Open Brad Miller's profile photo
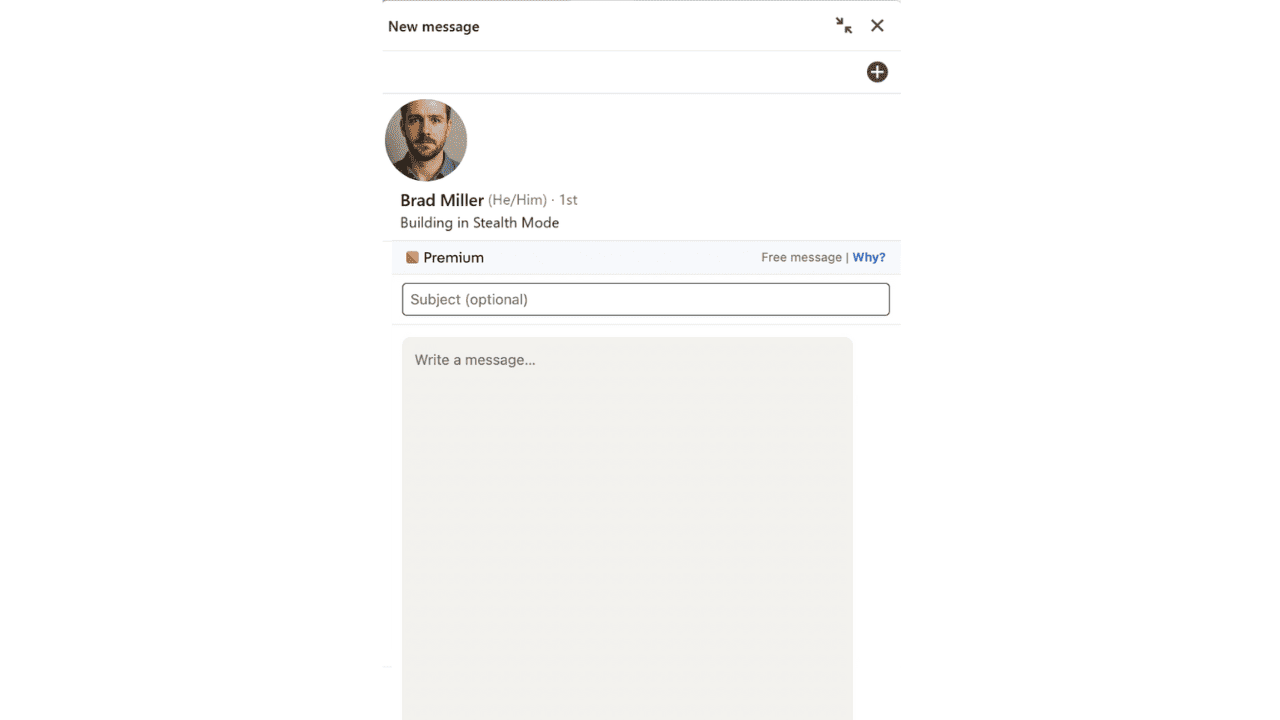Image resolution: width=1280 pixels, height=720 pixels. [426, 140]
